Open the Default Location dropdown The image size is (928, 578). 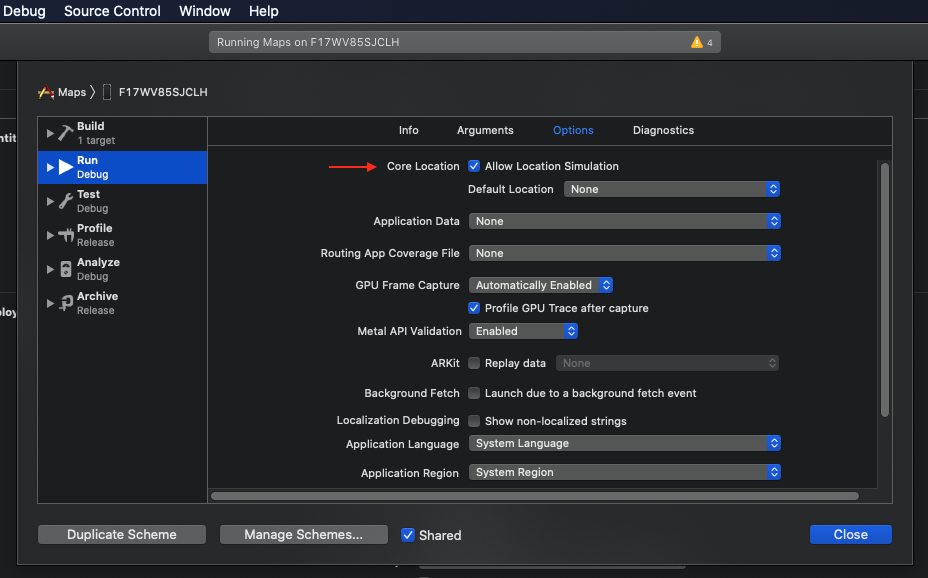[671, 189]
